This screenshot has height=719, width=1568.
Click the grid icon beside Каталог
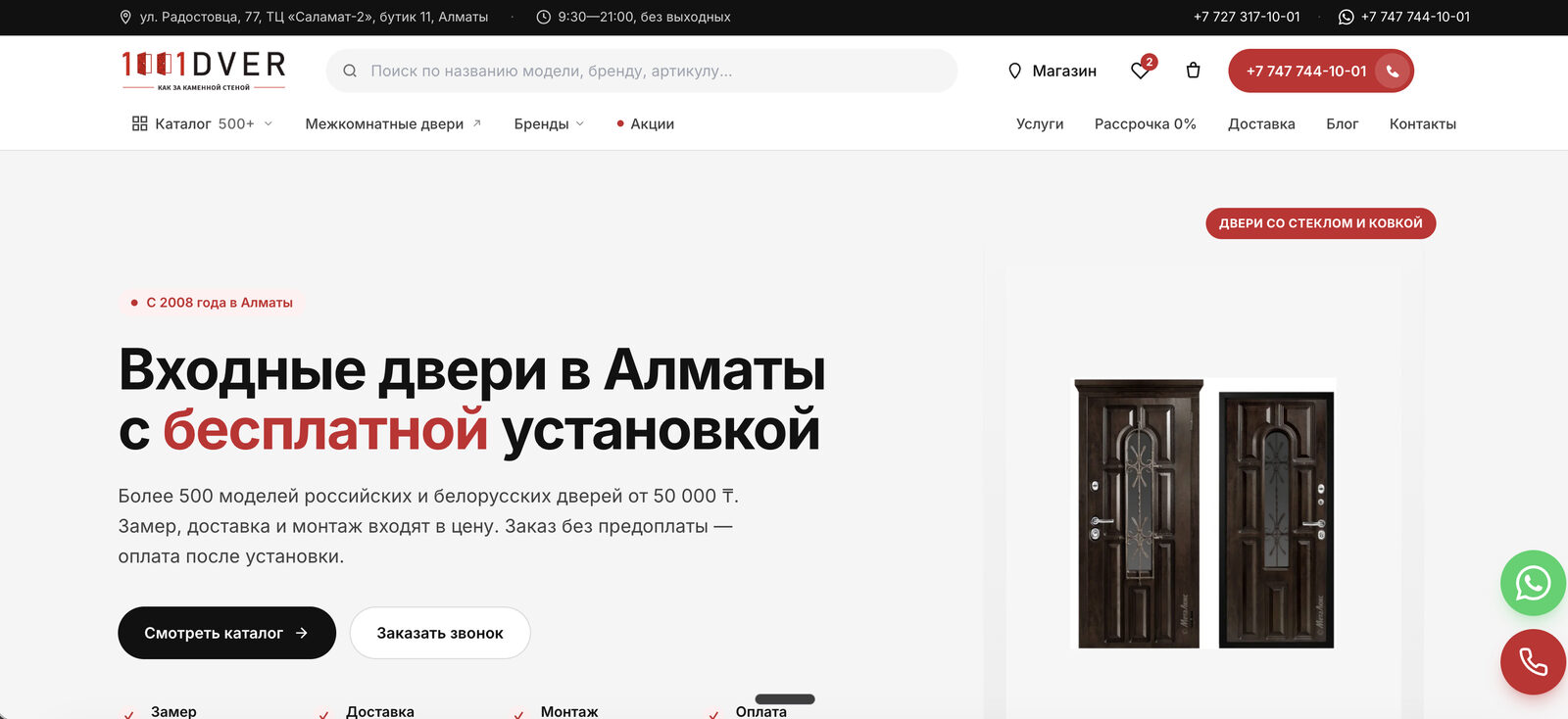pyautogui.click(x=140, y=123)
